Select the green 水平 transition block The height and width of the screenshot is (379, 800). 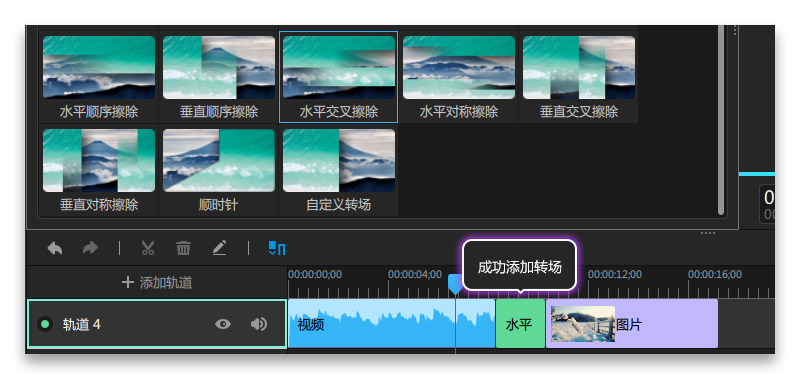click(520, 323)
